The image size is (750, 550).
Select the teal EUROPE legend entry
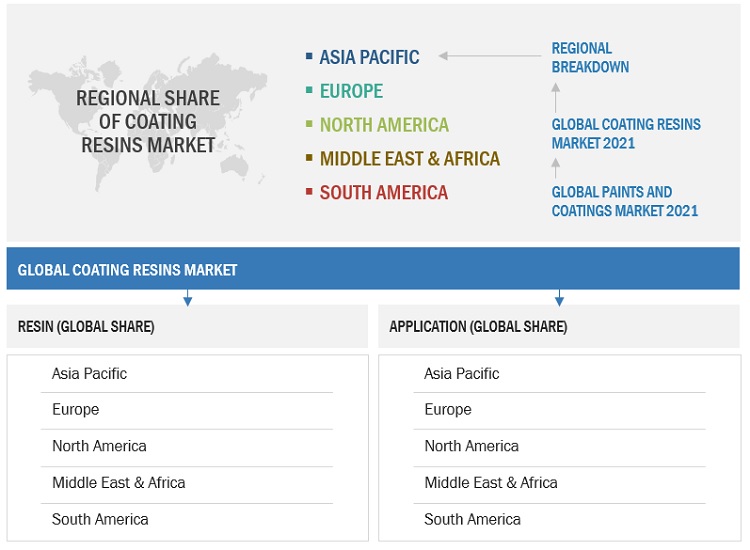click(x=351, y=91)
